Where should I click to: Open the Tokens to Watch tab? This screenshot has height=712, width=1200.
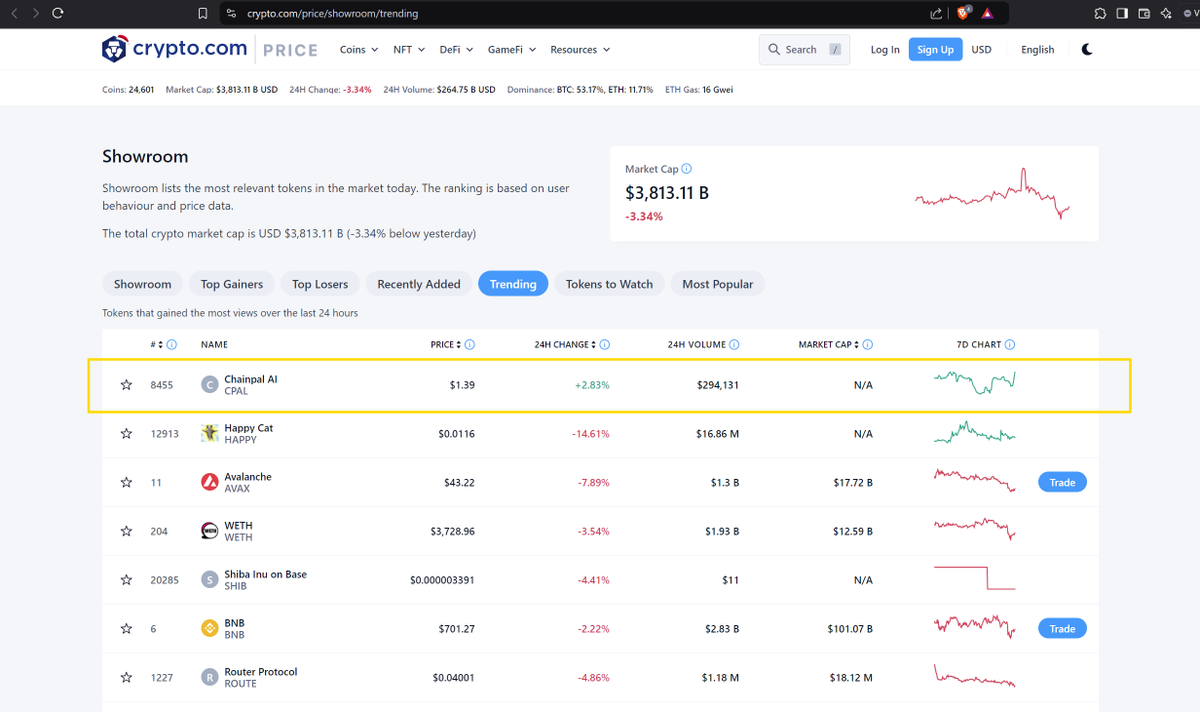click(x=609, y=284)
